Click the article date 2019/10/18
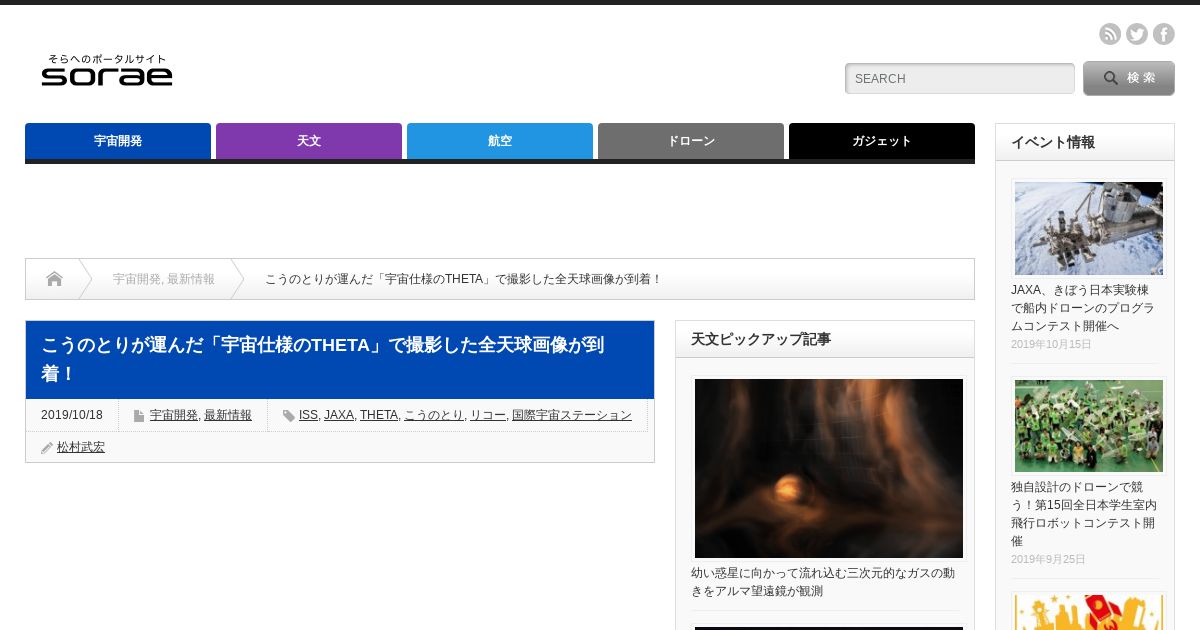1200x630 pixels. point(72,415)
